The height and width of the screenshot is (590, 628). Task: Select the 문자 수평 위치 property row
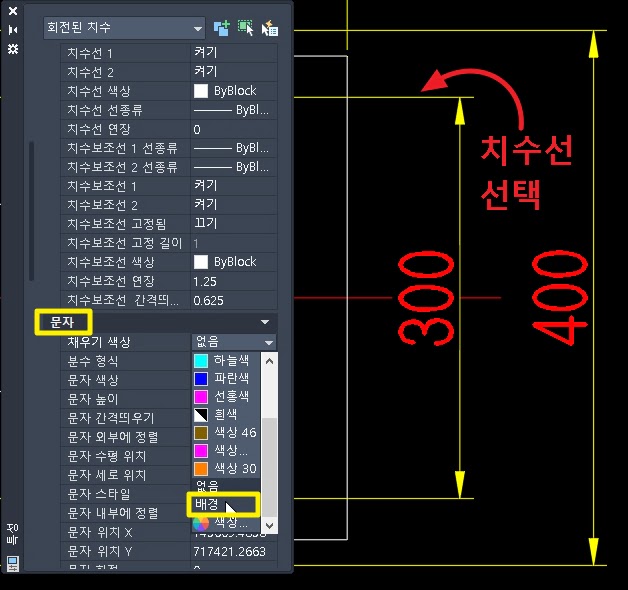tap(125, 456)
